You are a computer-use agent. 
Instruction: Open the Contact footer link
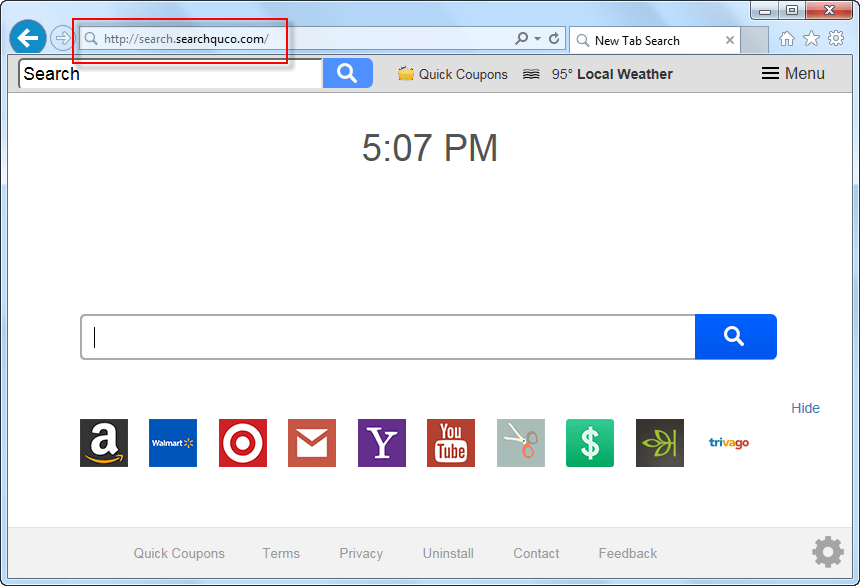pyautogui.click(x=536, y=553)
